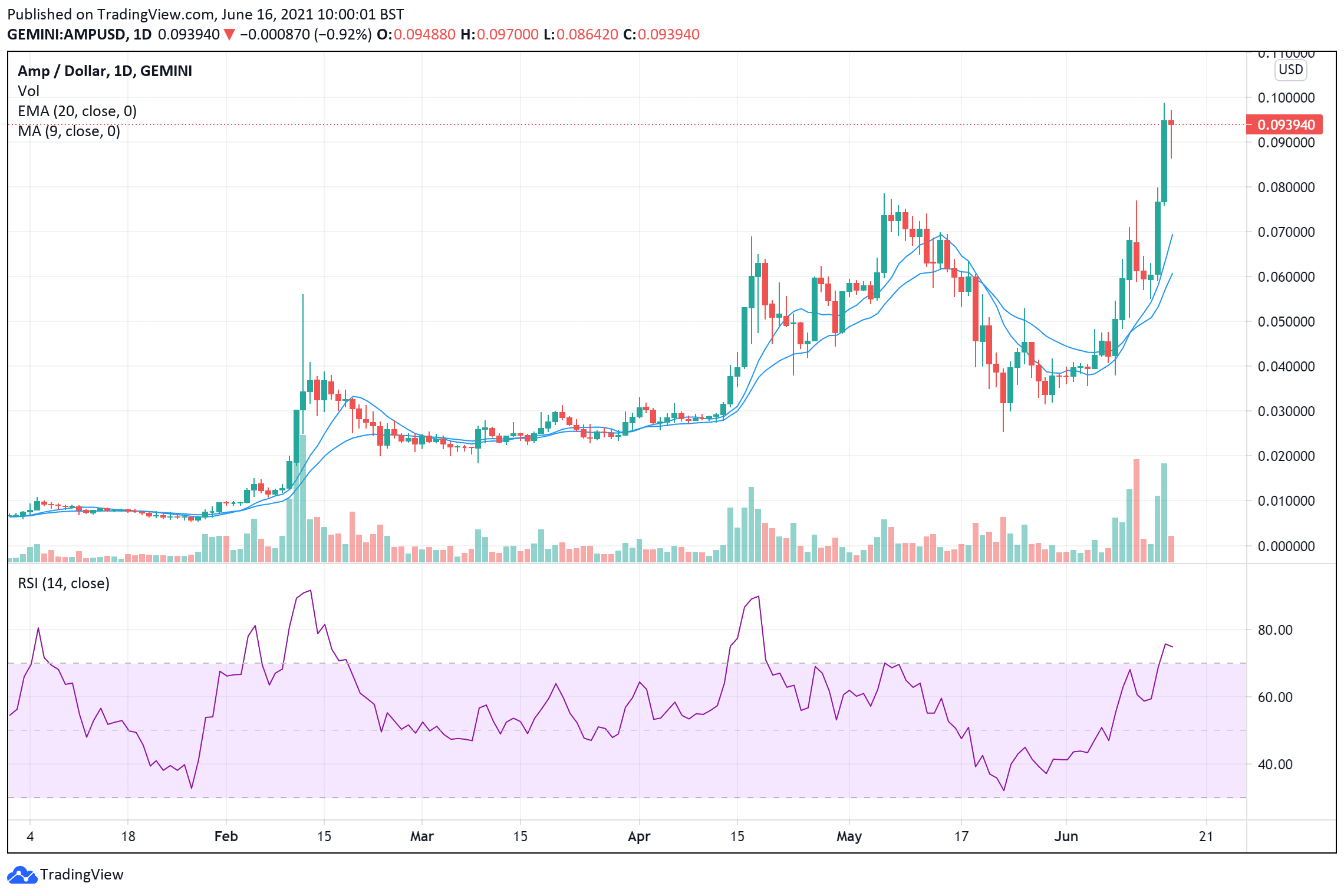Viewport: 1344px width, 896px height.
Task: Click the 0.100000 price axis label
Action: click(x=1286, y=98)
